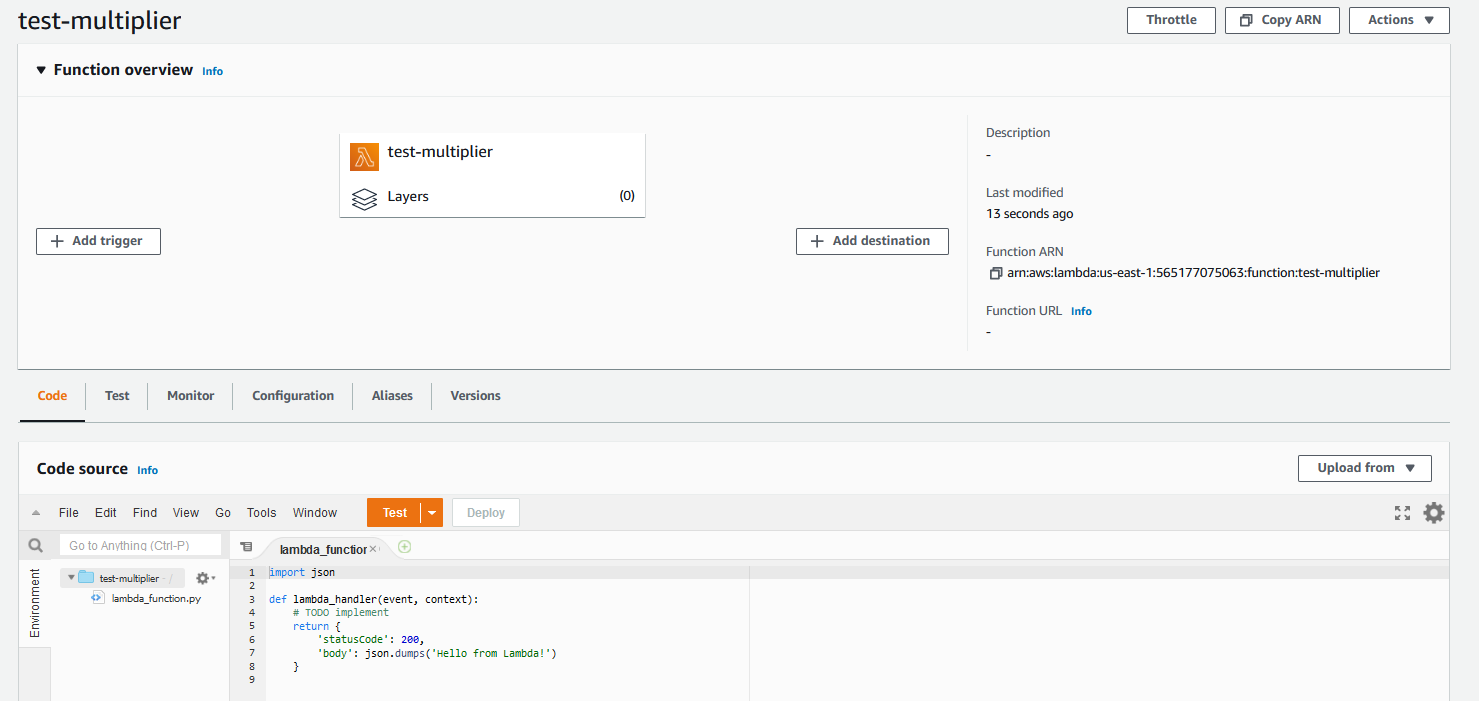This screenshot has width=1479, height=701.
Task: Toggle the Environment side panel tab
Action: [35, 603]
